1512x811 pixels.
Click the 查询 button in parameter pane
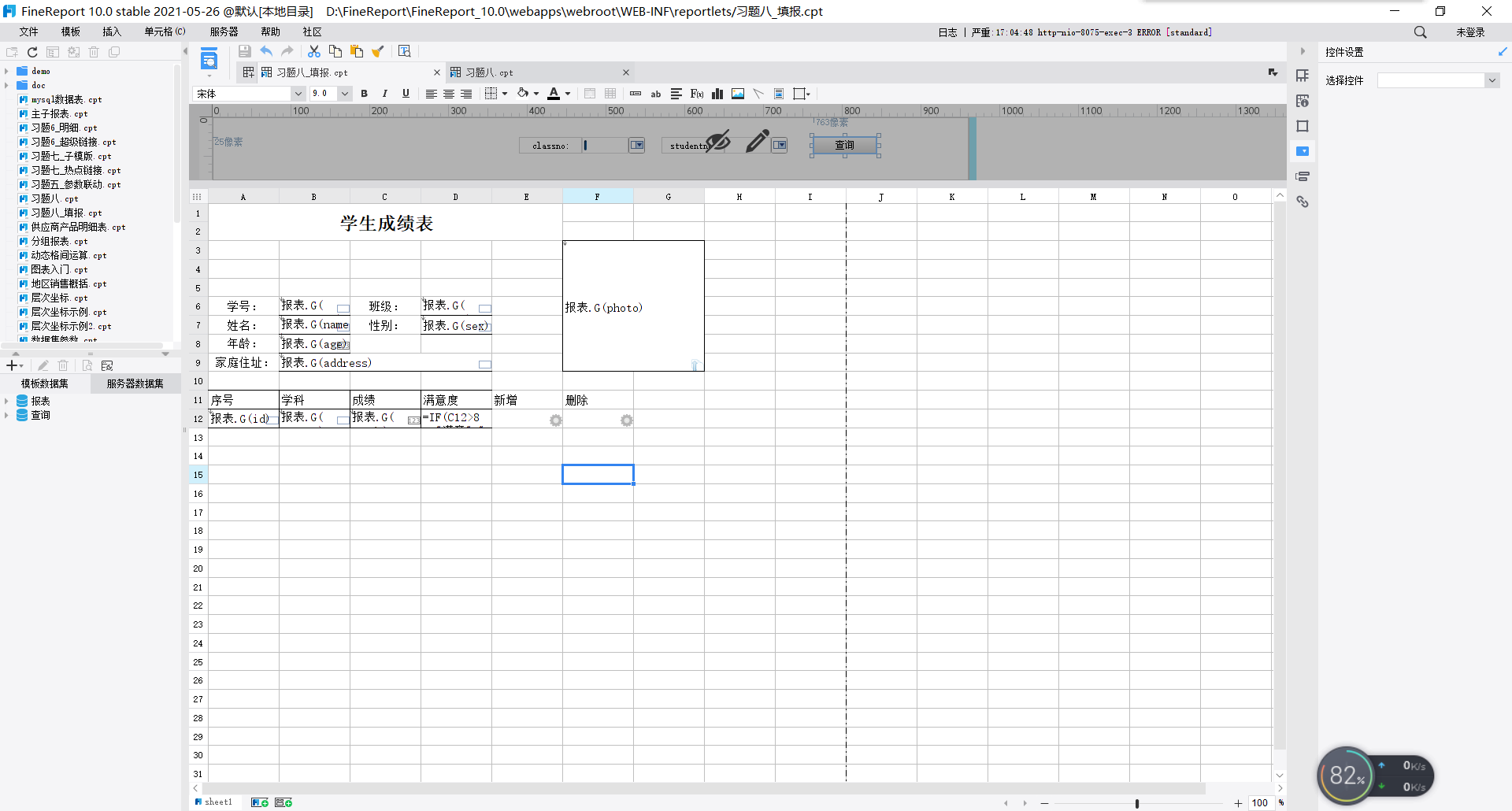click(844, 145)
